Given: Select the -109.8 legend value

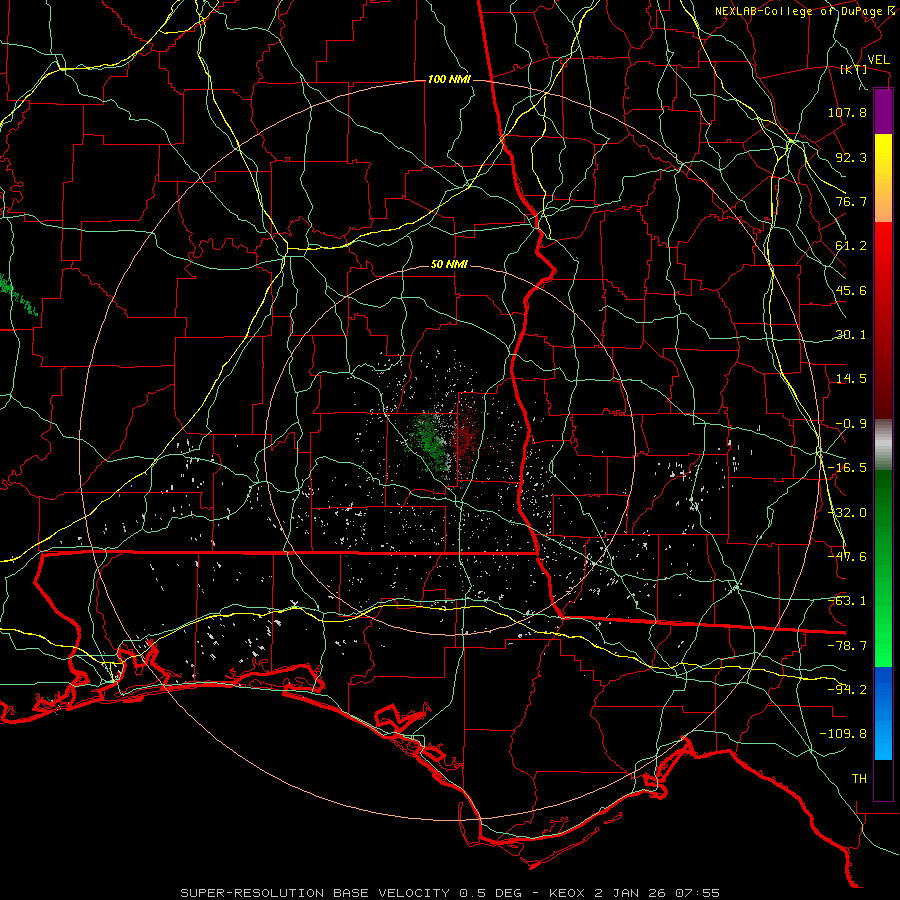Looking at the screenshot, I should coord(843,734).
